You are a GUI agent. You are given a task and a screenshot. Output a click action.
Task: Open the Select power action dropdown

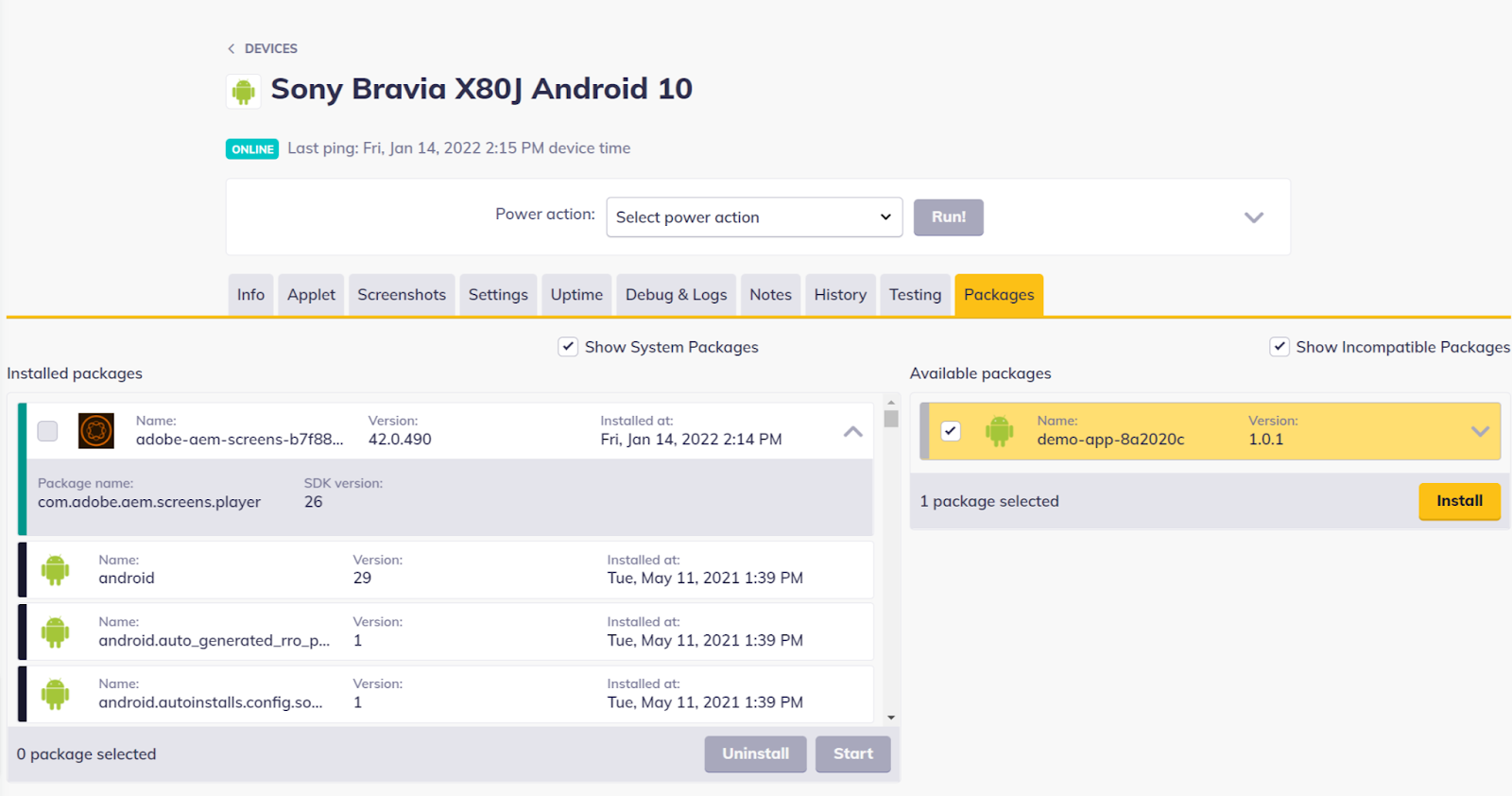click(x=753, y=217)
